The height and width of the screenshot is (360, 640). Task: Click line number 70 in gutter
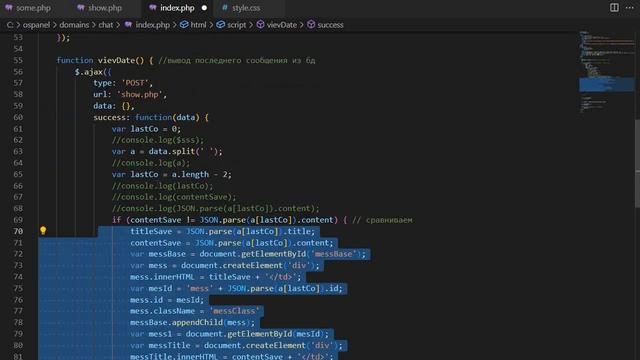click(18, 231)
